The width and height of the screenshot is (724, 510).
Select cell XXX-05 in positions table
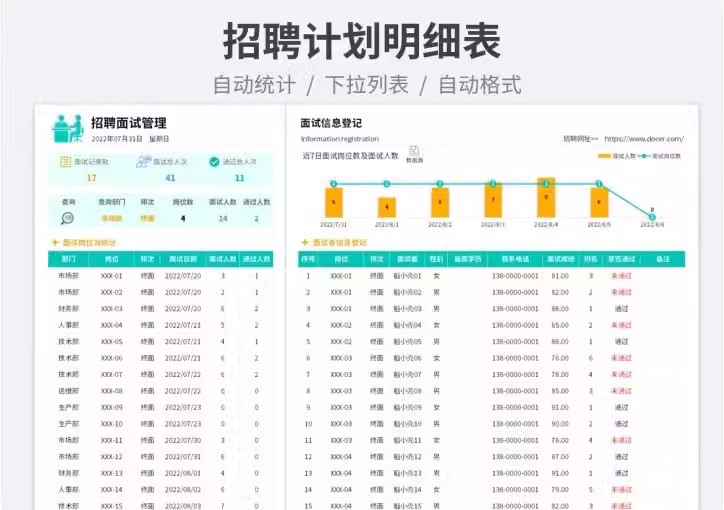click(112, 342)
